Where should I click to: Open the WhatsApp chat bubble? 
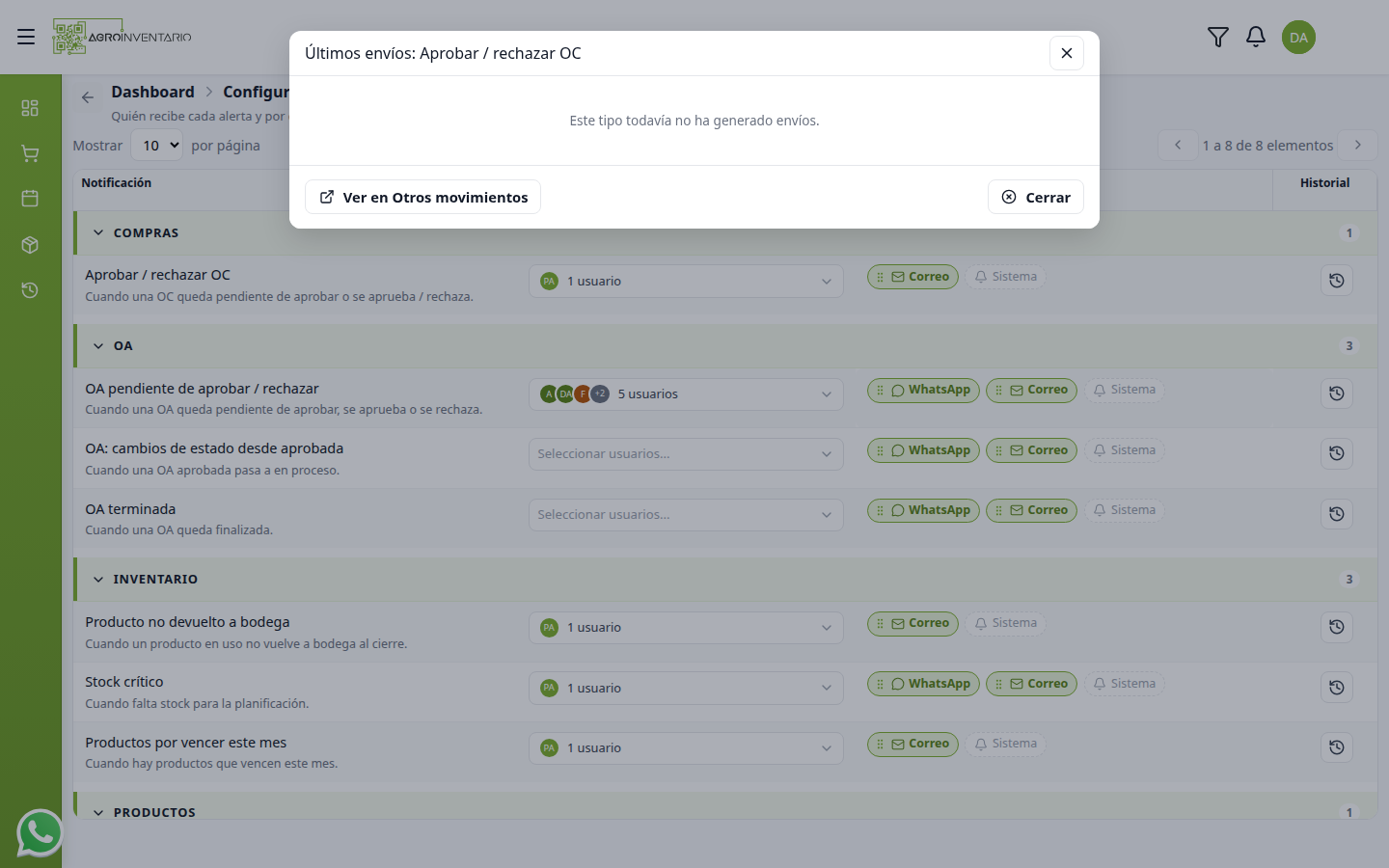pyautogui.click(x=40, y=833)
